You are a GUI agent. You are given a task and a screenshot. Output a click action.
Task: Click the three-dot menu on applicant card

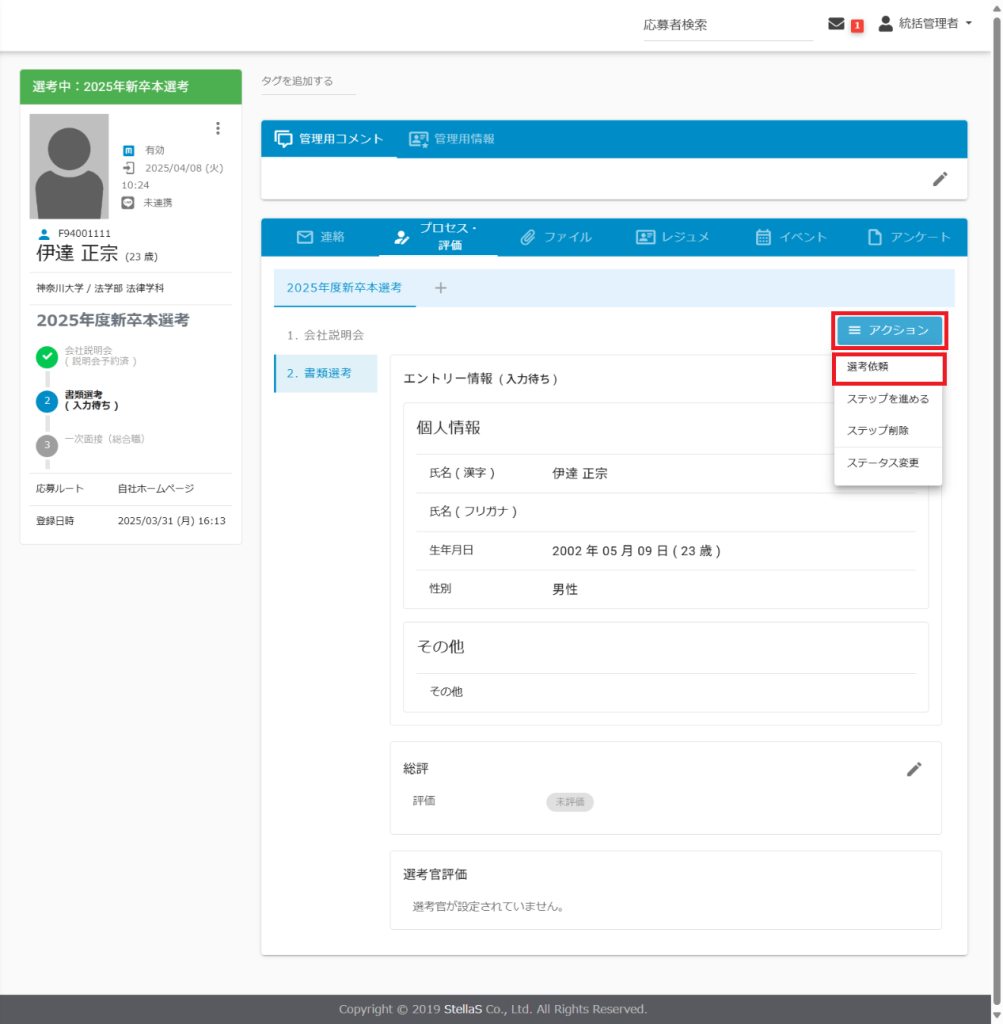[x=217, y=128]
